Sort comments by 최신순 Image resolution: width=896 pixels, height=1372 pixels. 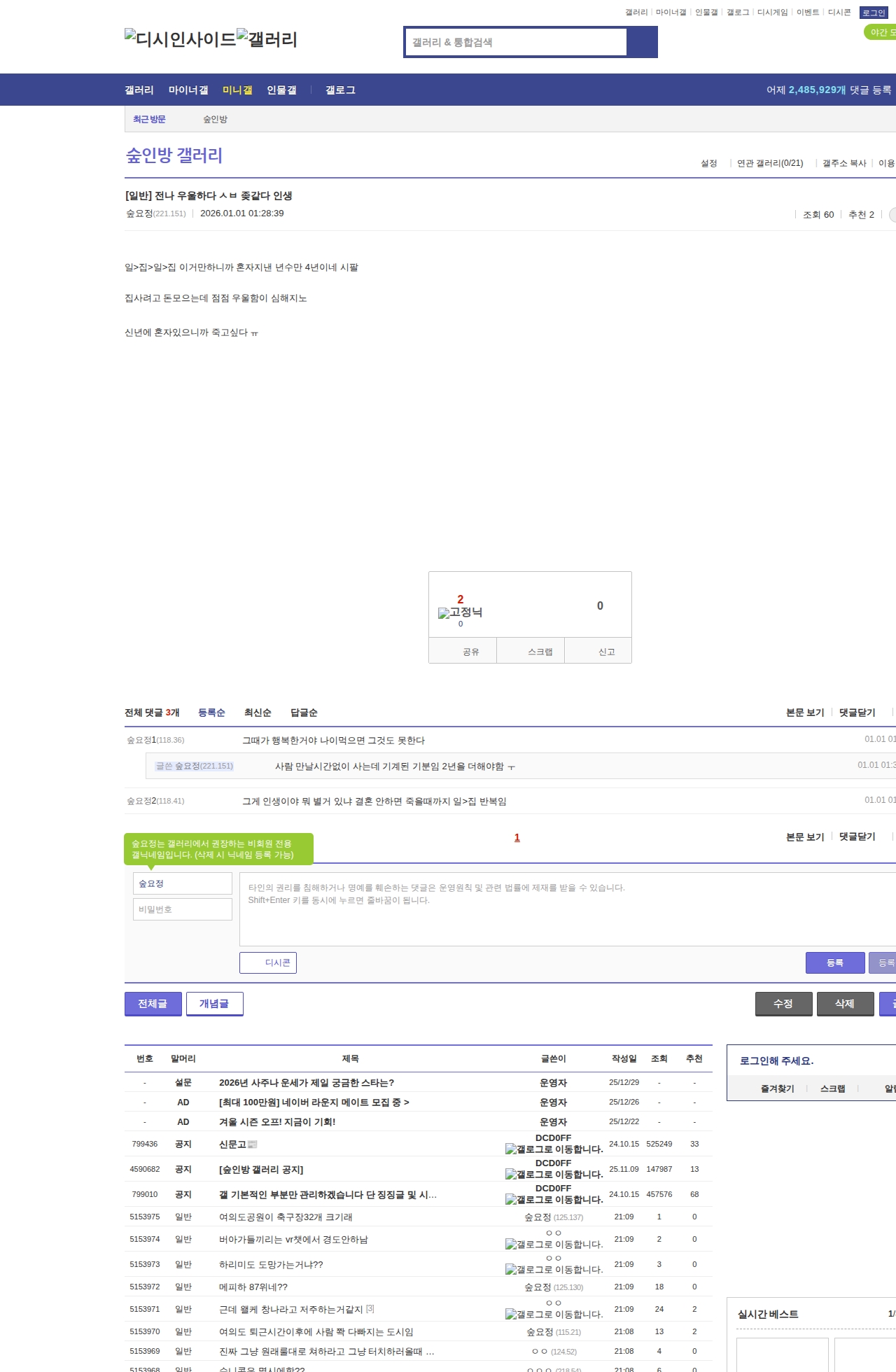point(258,713)
